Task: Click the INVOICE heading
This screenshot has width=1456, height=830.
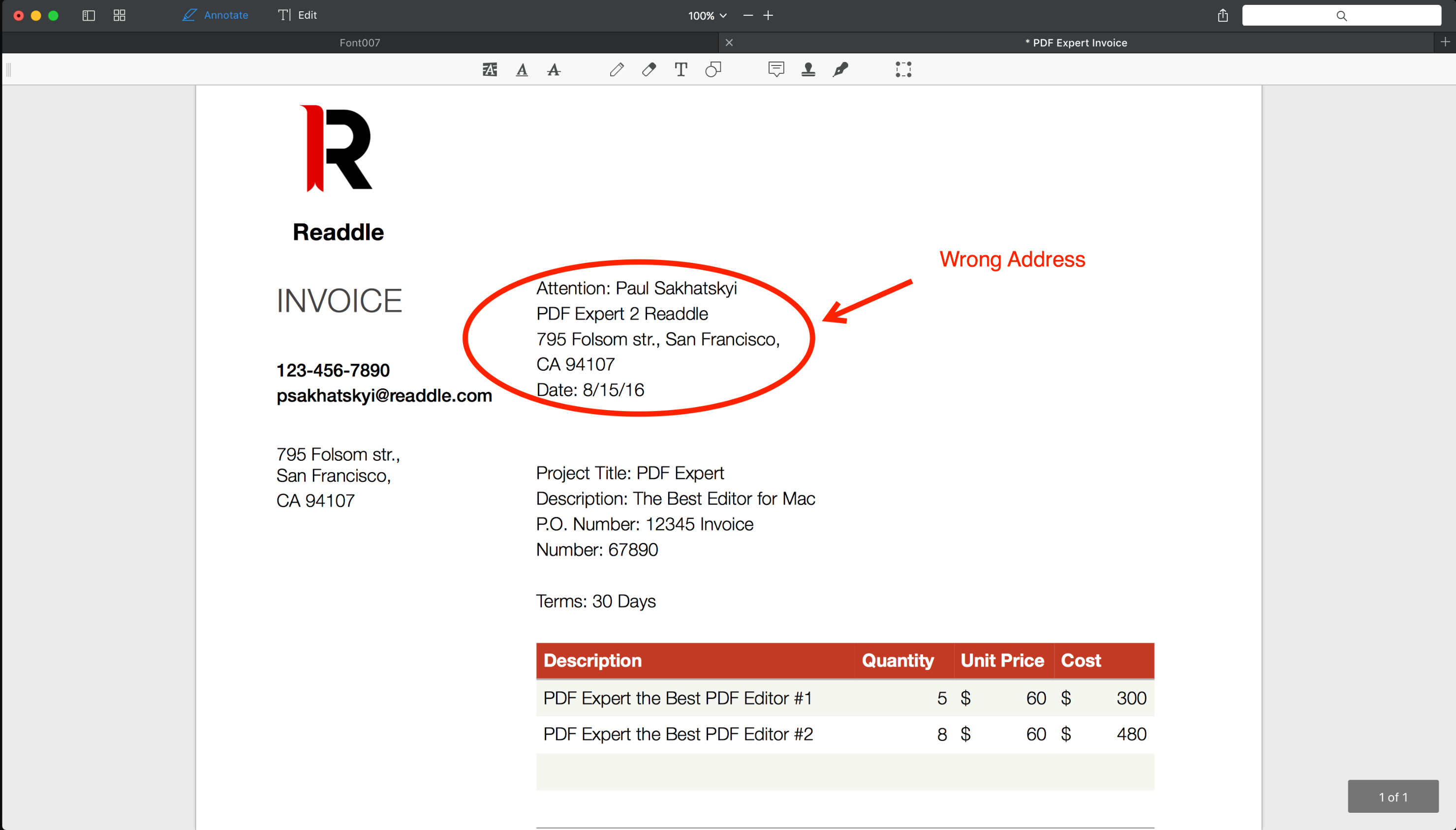Action: tap(340, 301)
